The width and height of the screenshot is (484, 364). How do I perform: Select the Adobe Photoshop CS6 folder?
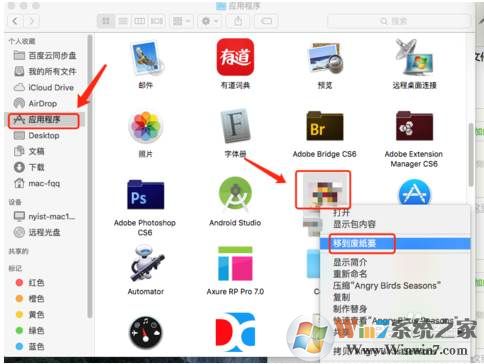point(146,195)
